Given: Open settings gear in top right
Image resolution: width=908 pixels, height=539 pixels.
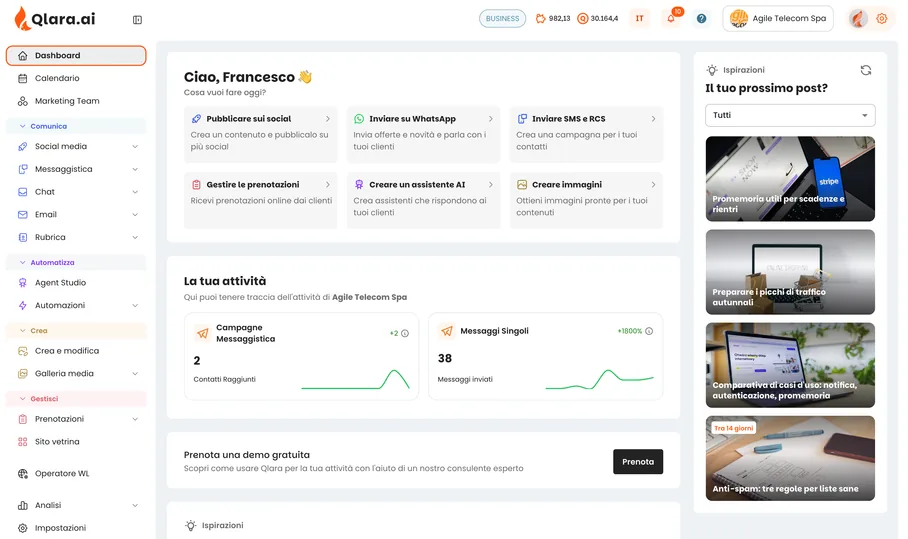Looking at the screenshot, I should [881, 19].
